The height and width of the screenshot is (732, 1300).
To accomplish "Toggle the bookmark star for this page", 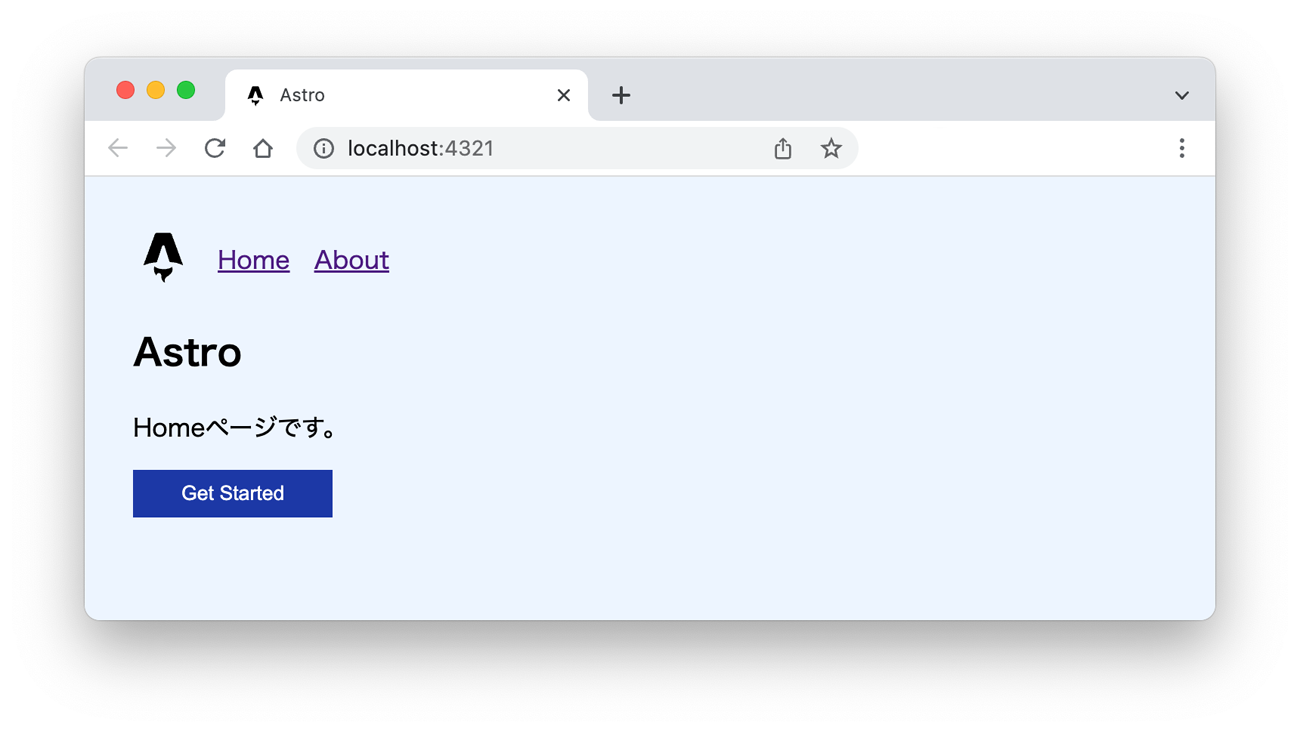I will pos(831,147).
